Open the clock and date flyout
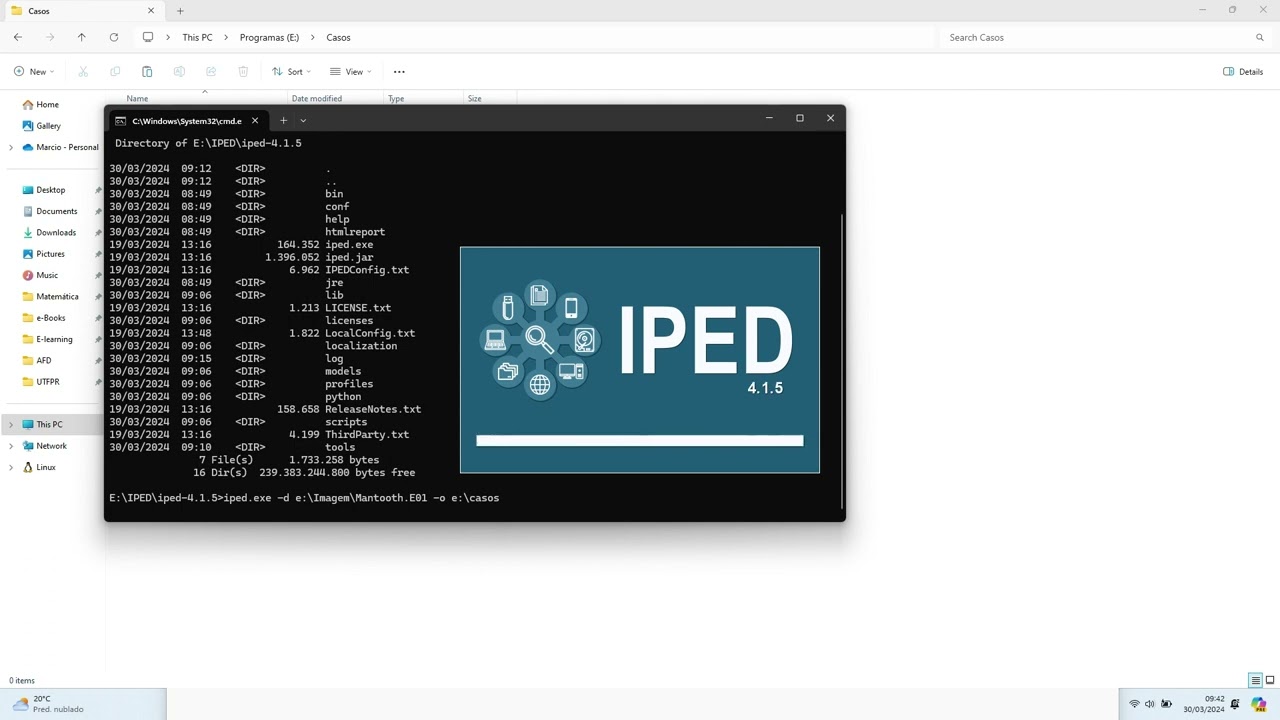This screenshot has width=1280, height=720. [1204, 704]
